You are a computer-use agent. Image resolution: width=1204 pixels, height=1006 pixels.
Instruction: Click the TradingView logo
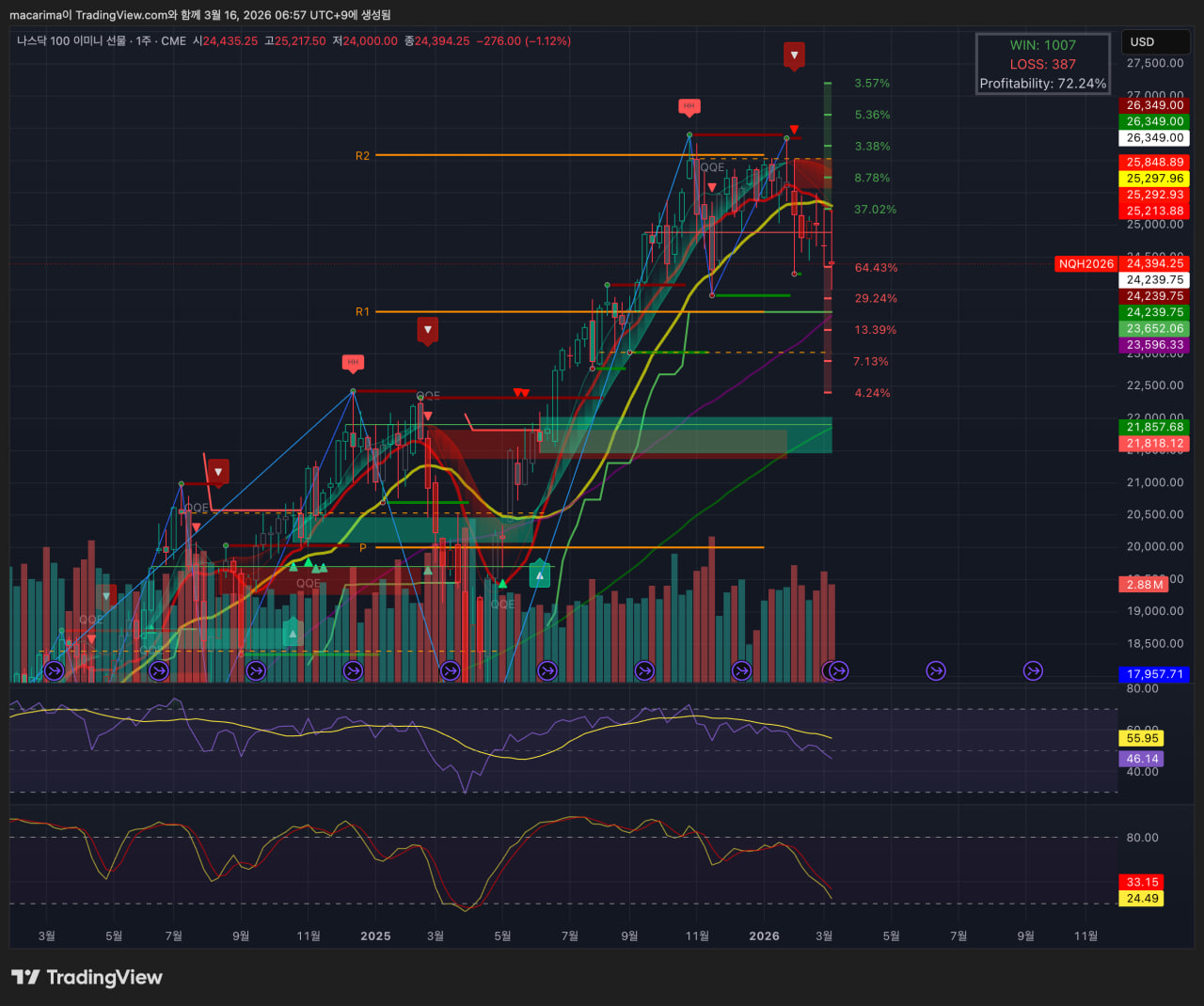click(x=87, y=978)
